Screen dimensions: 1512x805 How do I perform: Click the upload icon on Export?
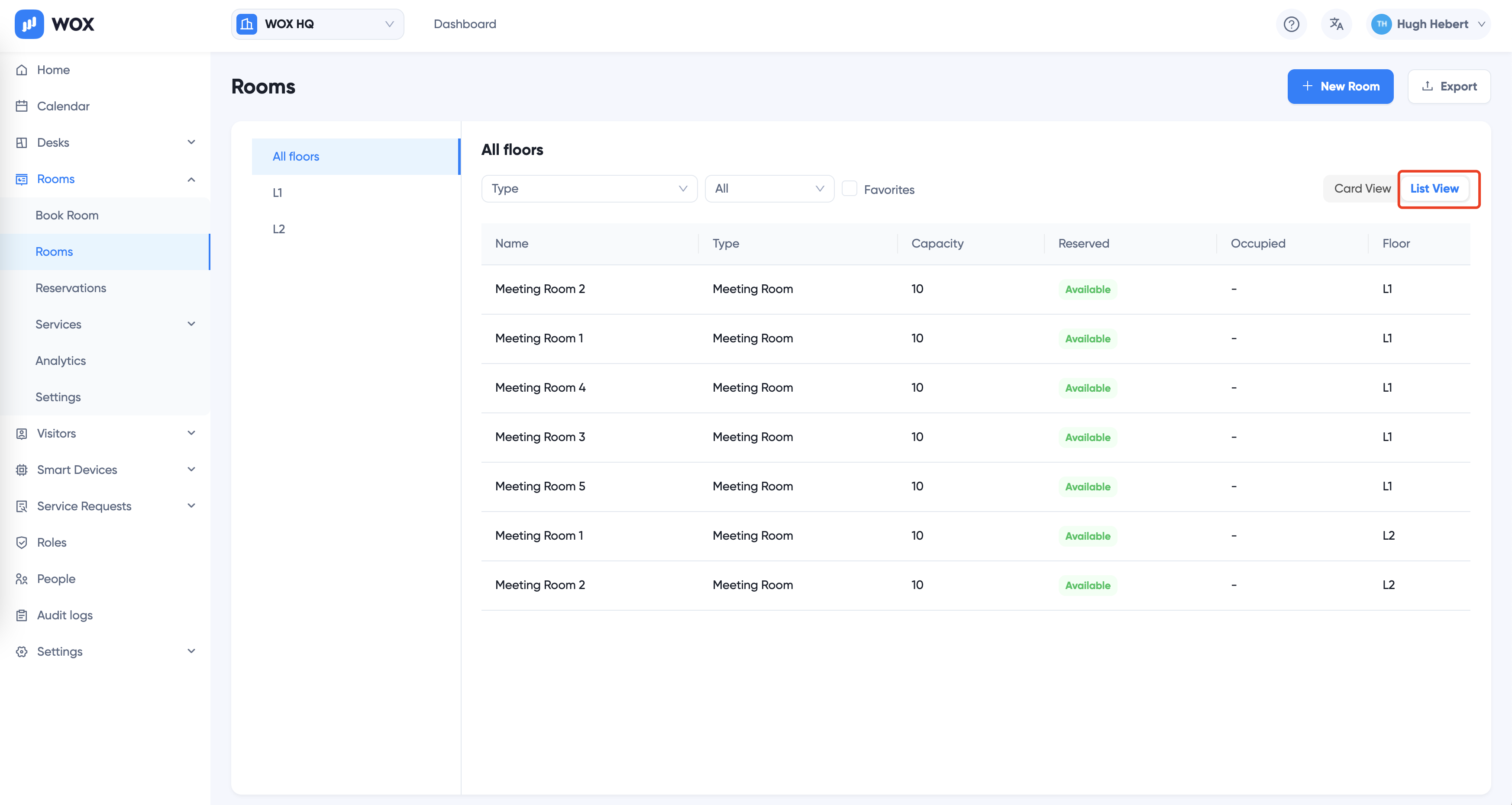tap(1428, 86)
